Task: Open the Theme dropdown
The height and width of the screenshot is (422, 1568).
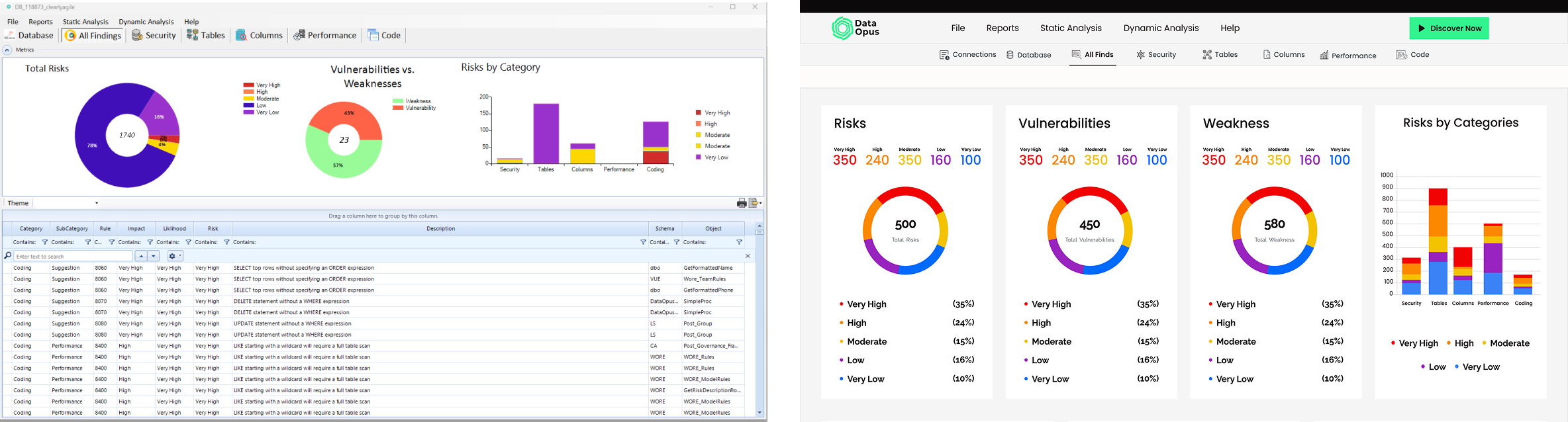Action: pos(97,203)
